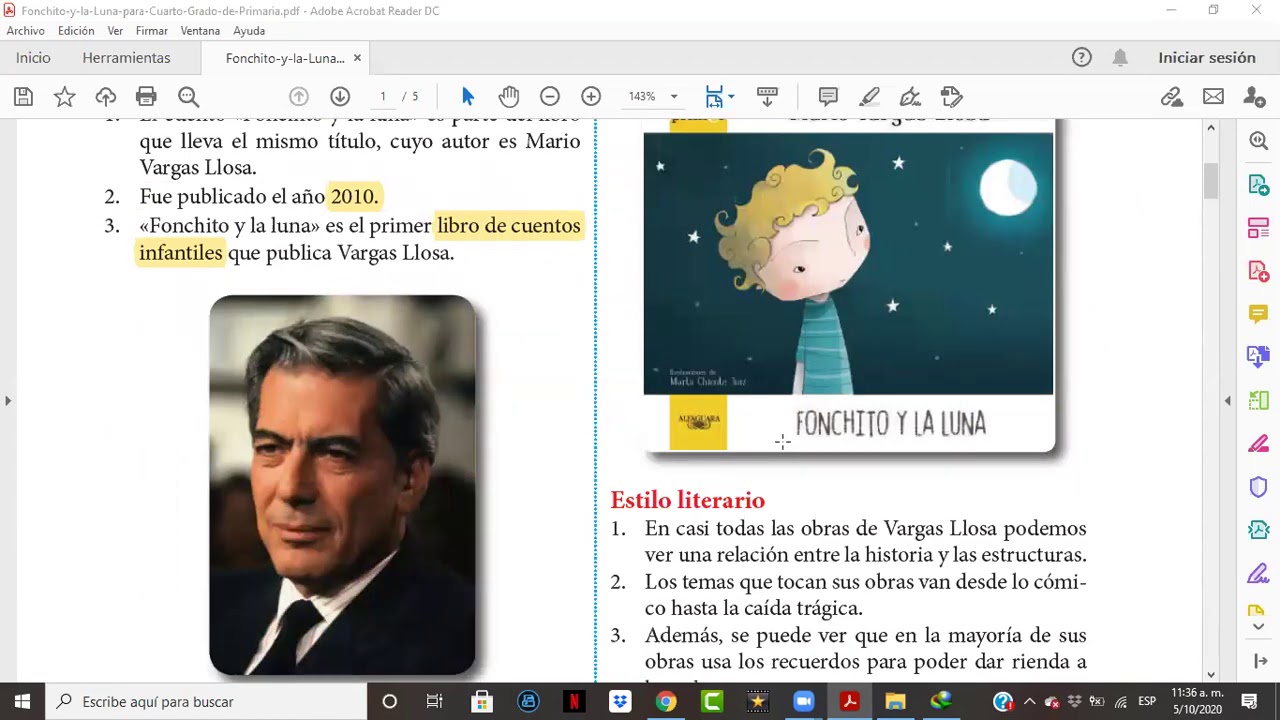This screenshot has width=1280, height=720.
Task: Zoom out with the minus button
Action: (x=550, y=97)
